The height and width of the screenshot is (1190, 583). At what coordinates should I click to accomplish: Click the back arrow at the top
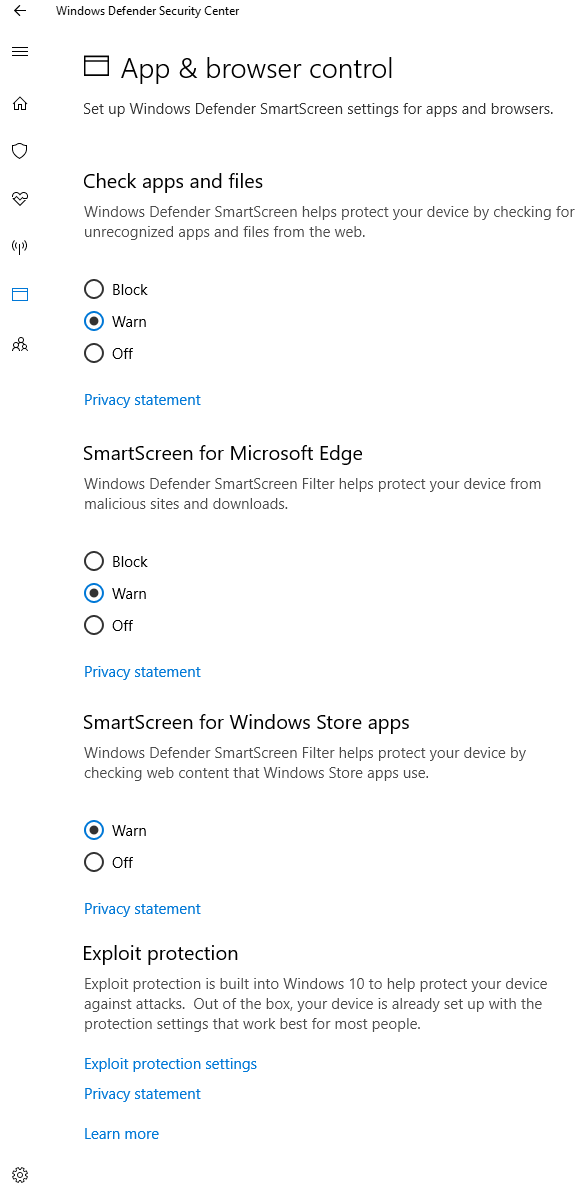(x=19, y=11)
